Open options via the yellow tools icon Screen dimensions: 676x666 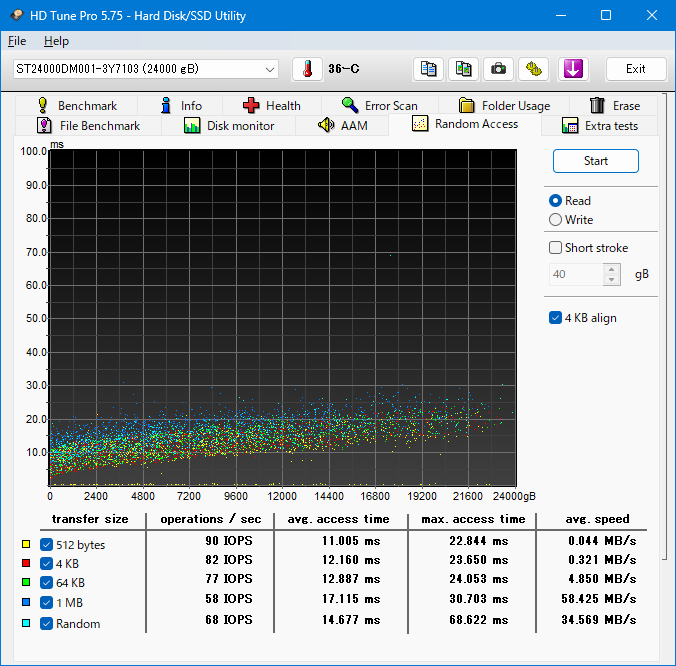534,69
